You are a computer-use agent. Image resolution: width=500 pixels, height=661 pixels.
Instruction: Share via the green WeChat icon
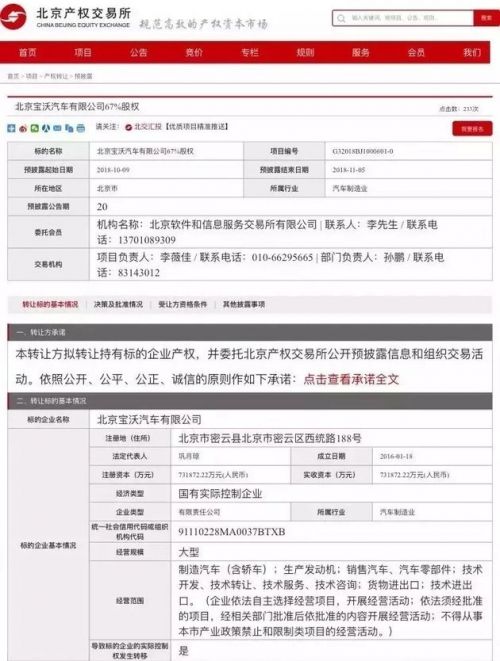pos(35,128)
